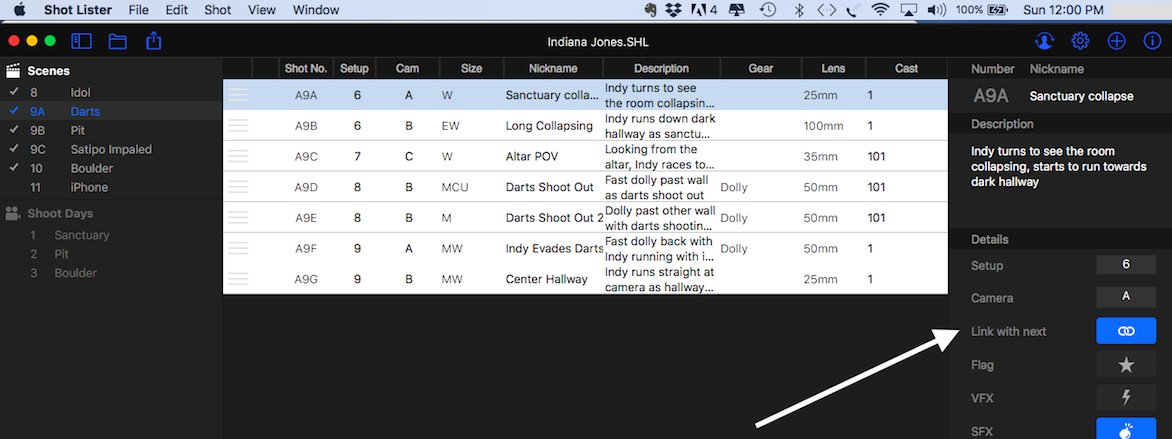This screenshot has height=439, width=1172.
Task: Toggle checkmark for scene 9C Satipo Impaled
Action: pos(14,149)
